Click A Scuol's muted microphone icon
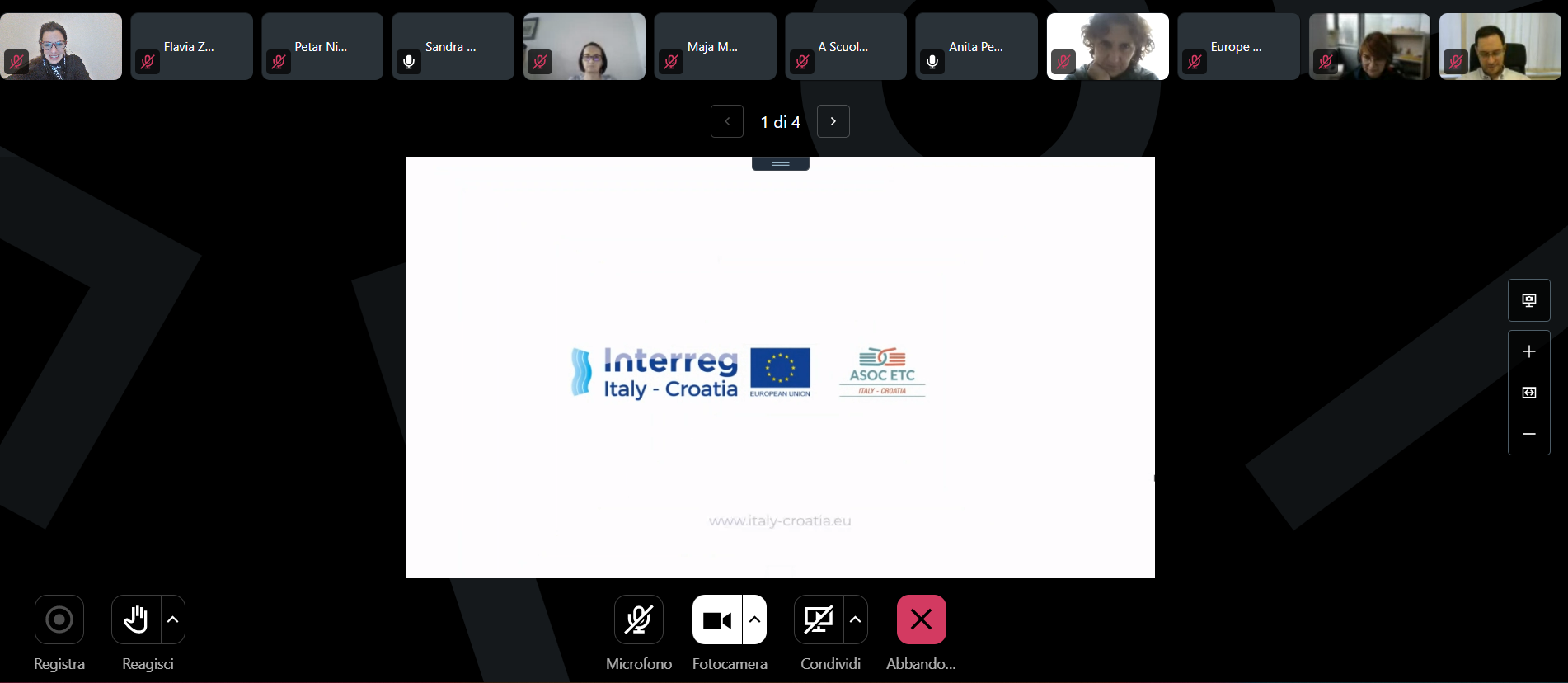Viewport: 1568px width, 683px height. click(x=802, y=62)
